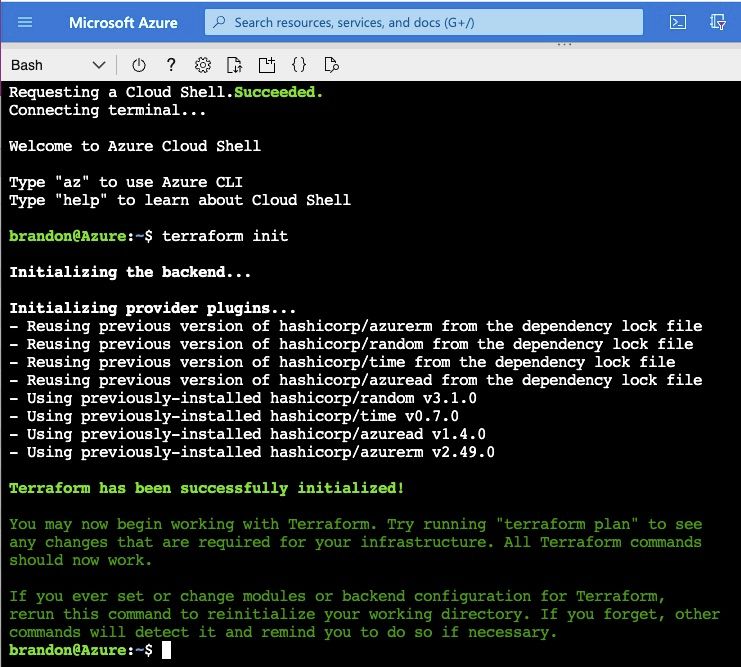Click the Microsoft Azure home title
Screen dimensions: 741x667
click(x=123, y=23)
